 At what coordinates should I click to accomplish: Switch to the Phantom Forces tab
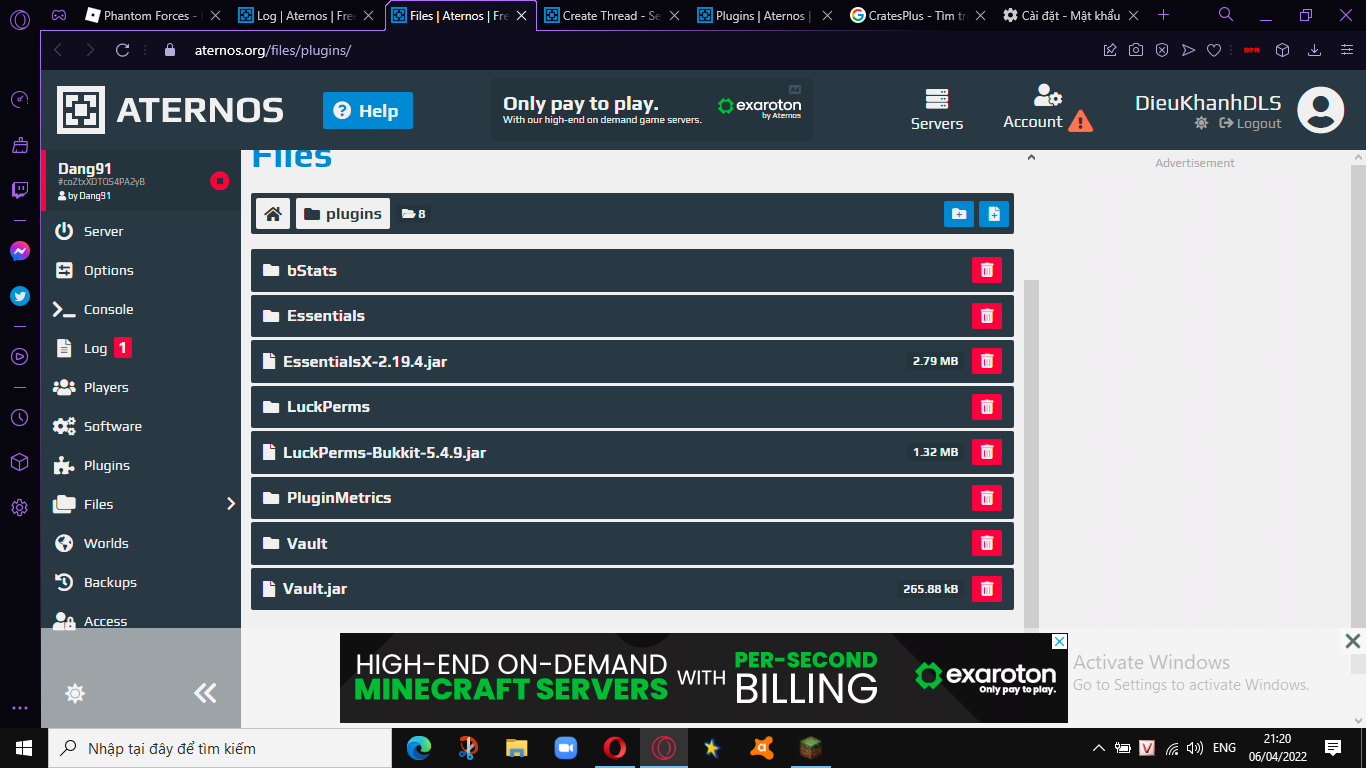tap(153, 15)
